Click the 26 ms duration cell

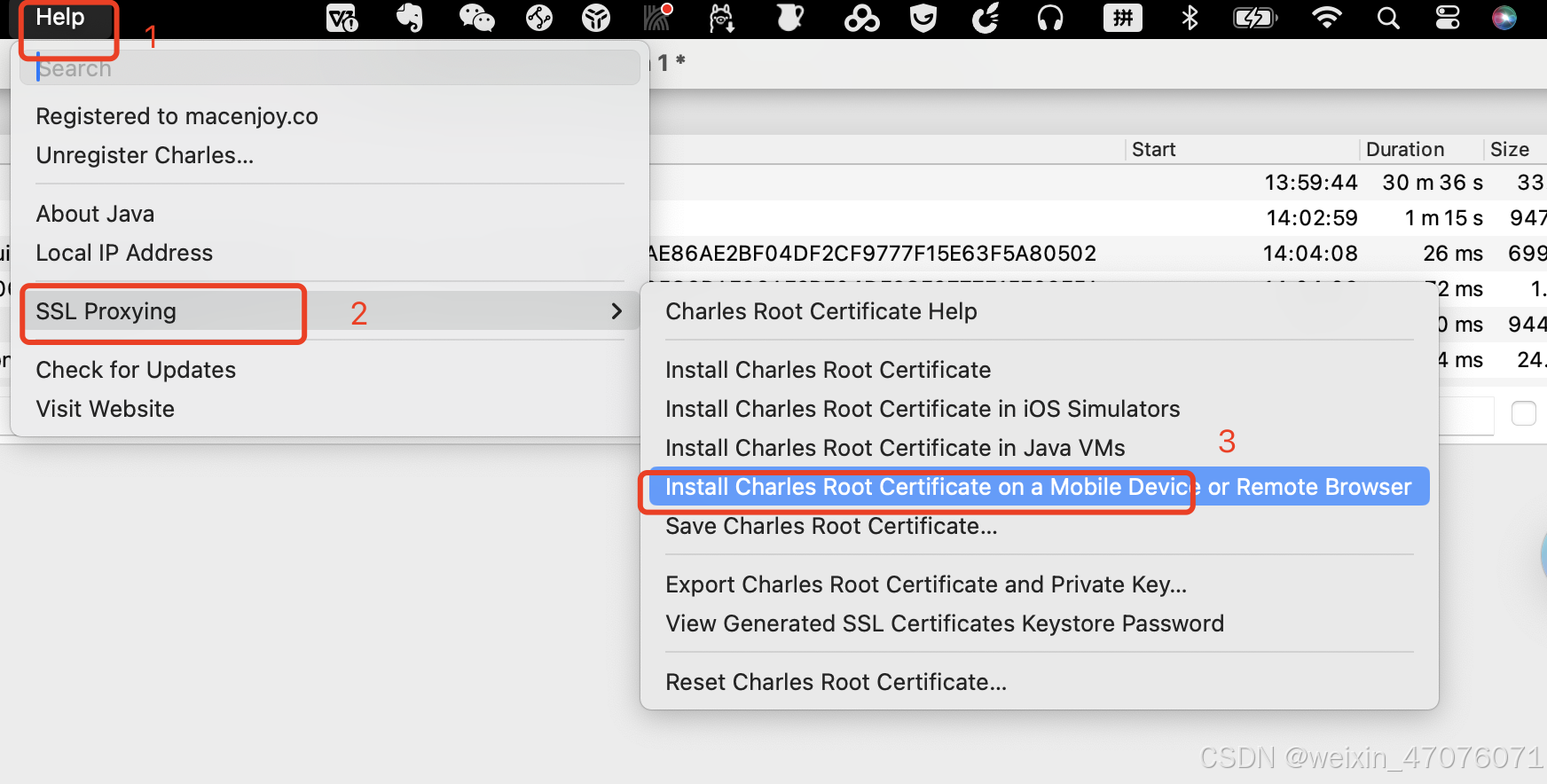(1453, 254)
